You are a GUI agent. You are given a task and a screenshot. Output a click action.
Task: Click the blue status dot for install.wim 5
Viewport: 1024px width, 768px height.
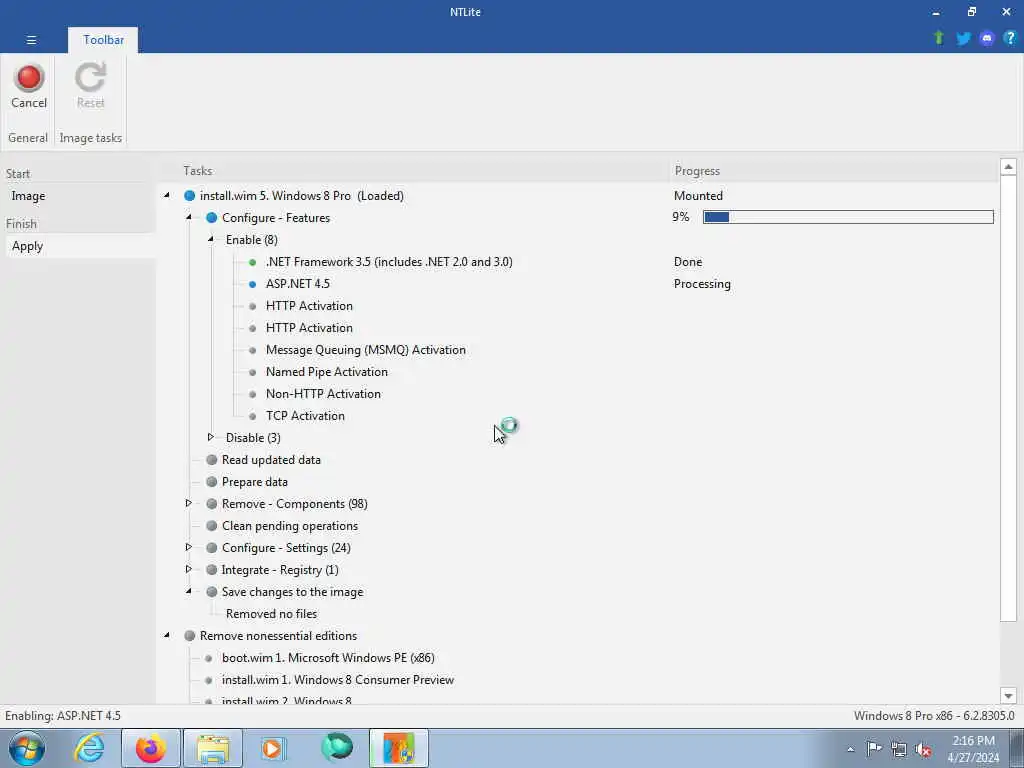pos(189,196)
